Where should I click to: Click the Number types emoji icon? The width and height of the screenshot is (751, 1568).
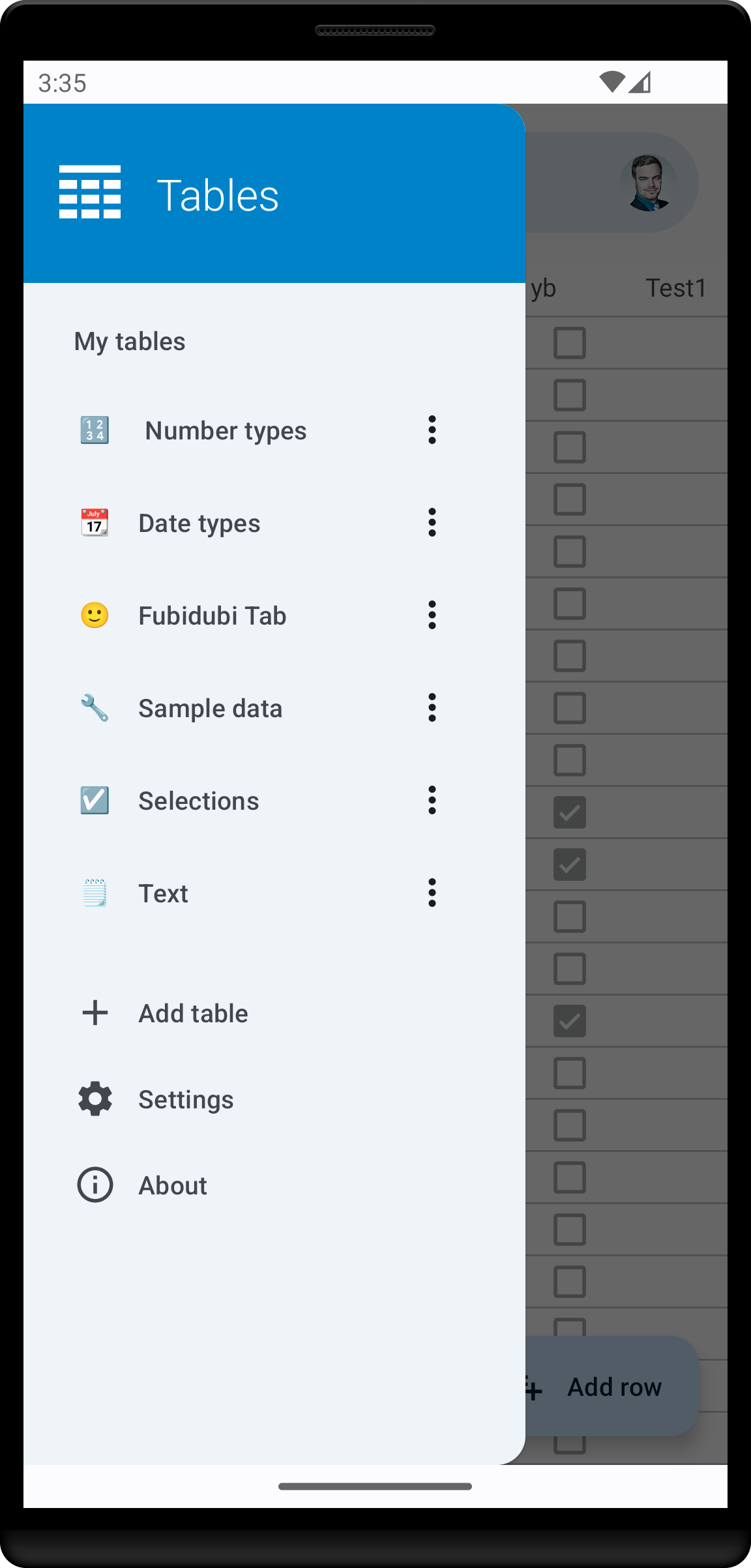[x=95, y=430]
